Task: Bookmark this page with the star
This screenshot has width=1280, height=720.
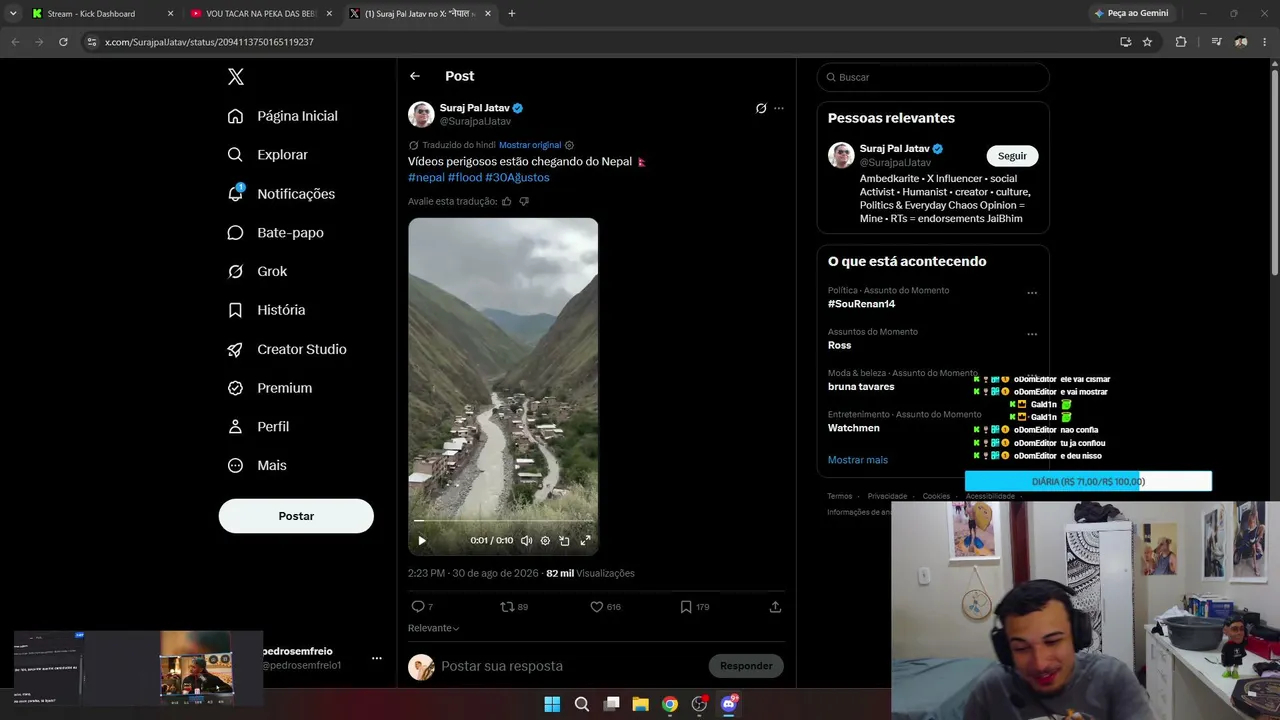Action: 1147,42
